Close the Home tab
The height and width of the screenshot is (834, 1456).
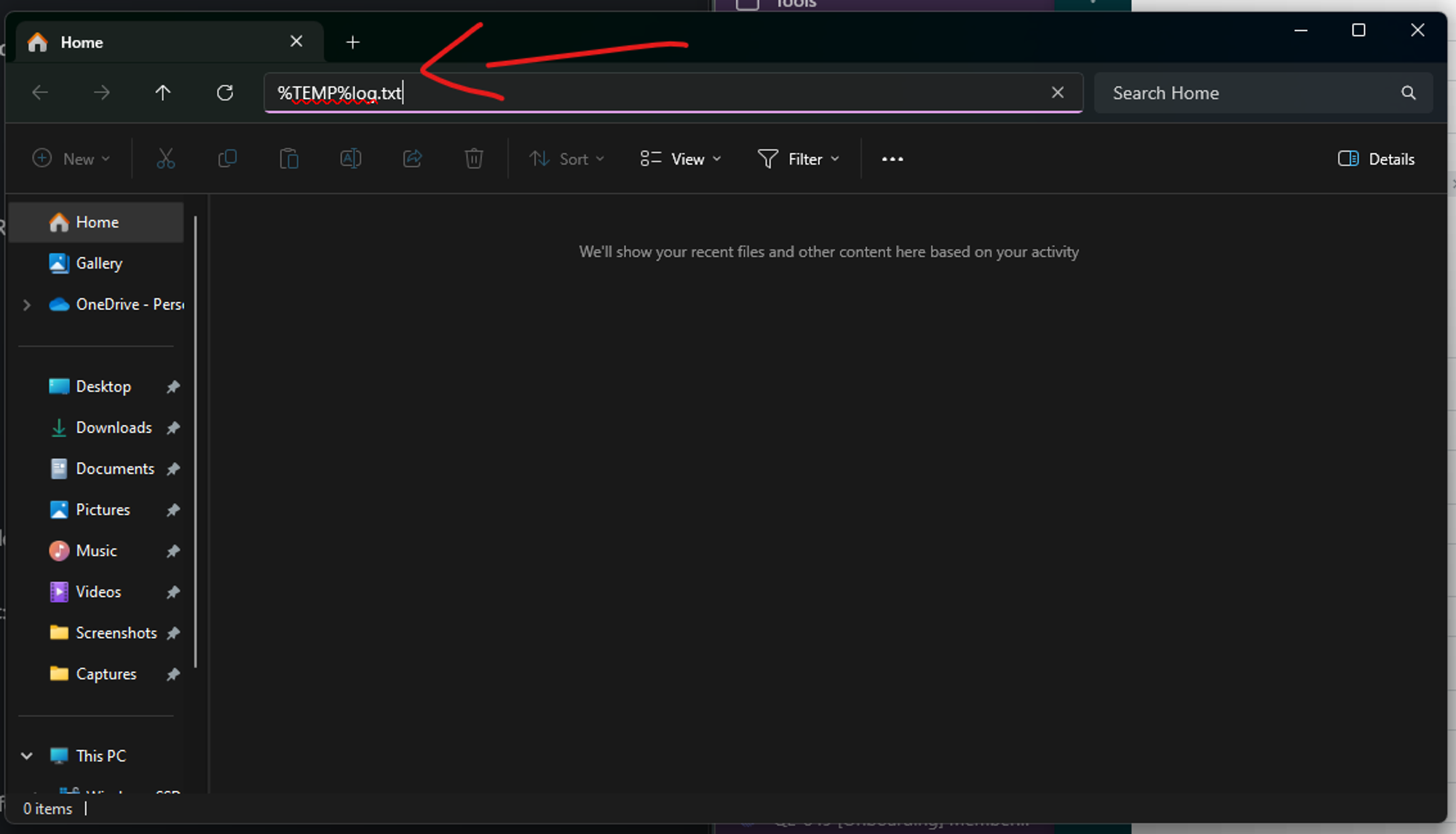(296, 41)
